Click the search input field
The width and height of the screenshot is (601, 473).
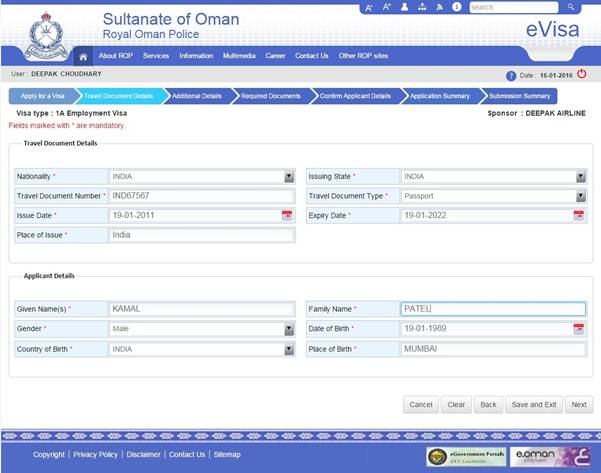[x=514, y=7]
